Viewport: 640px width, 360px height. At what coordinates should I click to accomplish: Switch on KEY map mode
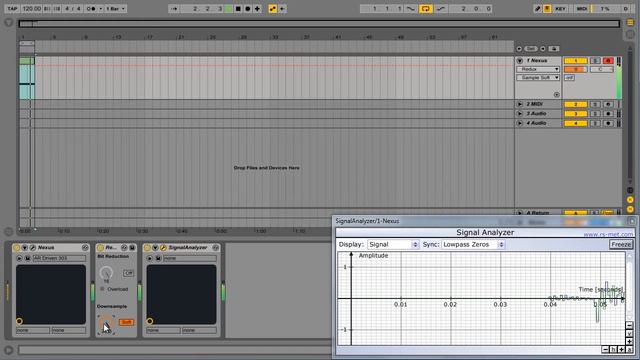coord(560,9)
